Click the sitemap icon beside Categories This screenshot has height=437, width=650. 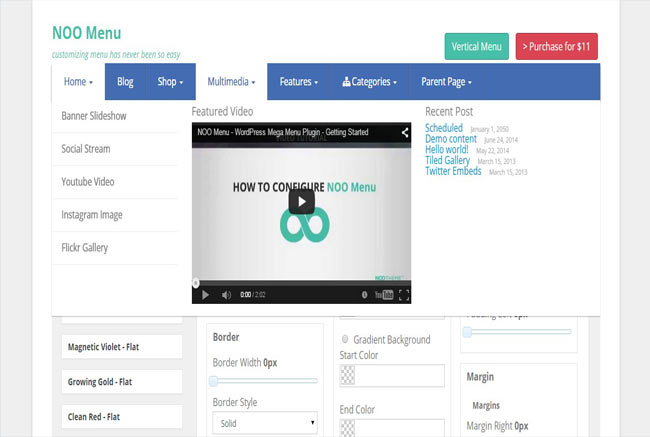(x=346, y=82)
